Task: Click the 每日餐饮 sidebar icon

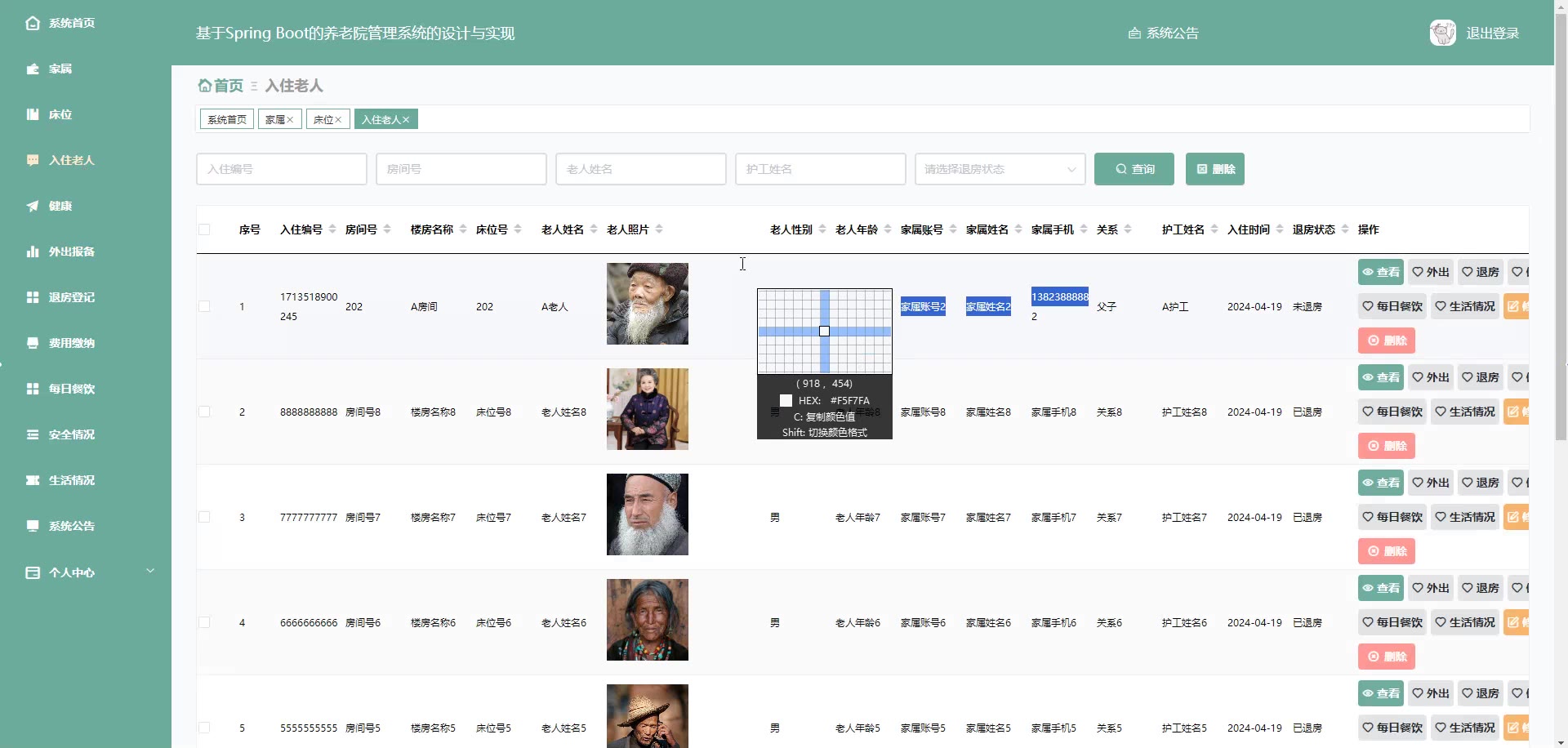Action: [x=33, y=389]
